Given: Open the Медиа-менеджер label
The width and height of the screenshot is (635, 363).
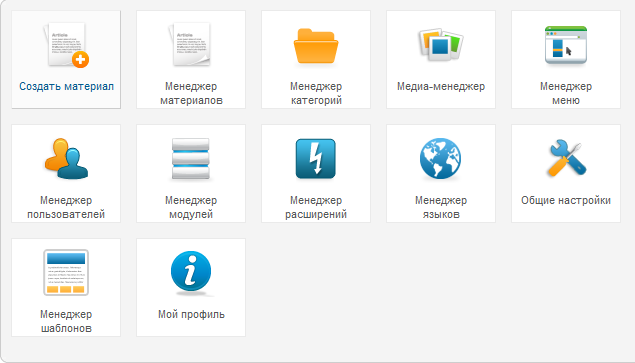Looking at the screenshot, I should pos(441,86).
